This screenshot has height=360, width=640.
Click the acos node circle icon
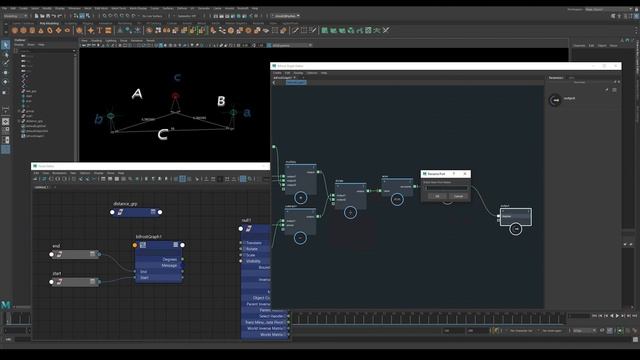coord(397,200)
